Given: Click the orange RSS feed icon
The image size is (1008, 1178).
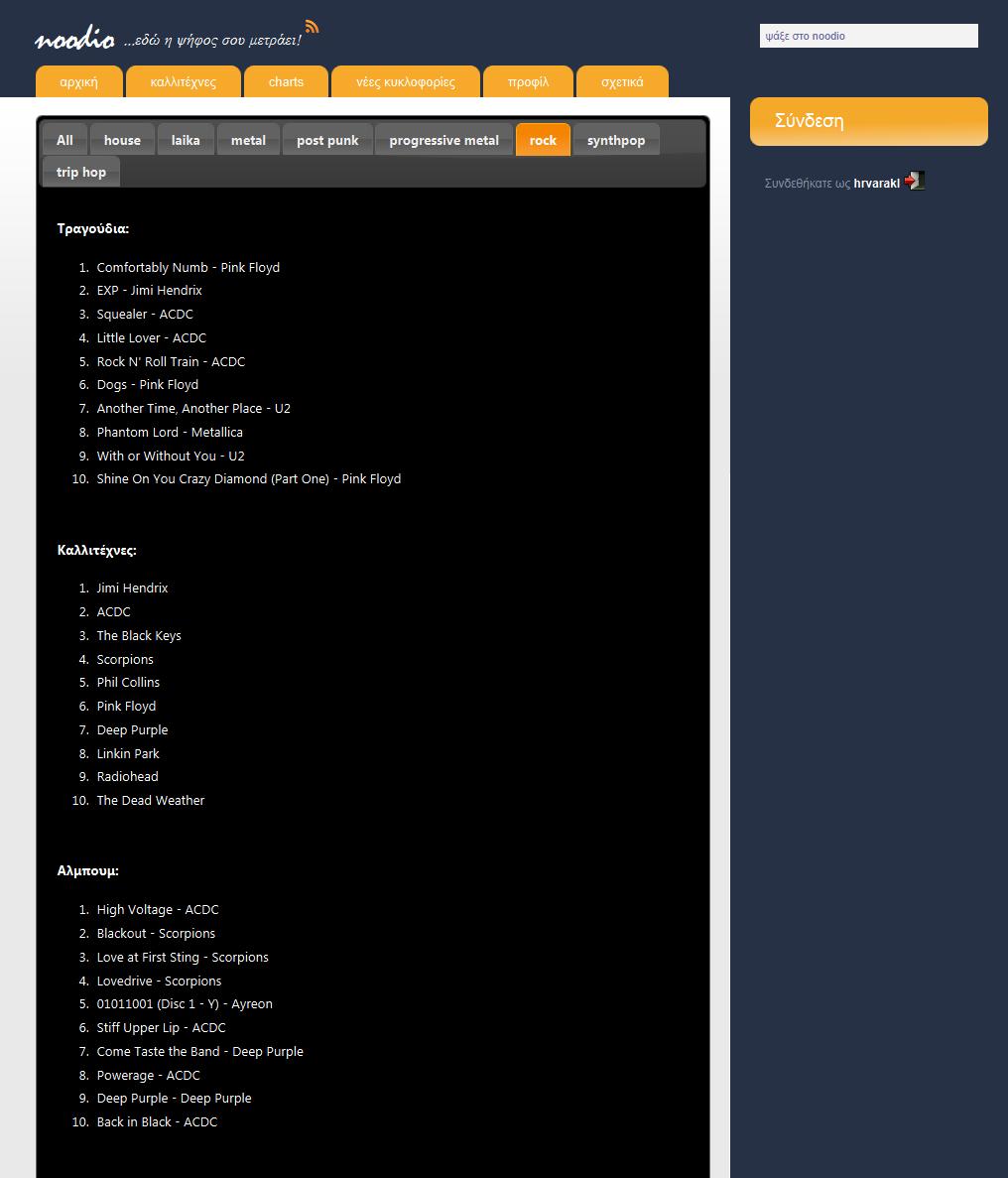Looking at the screenshot, I should pos(312,26).
